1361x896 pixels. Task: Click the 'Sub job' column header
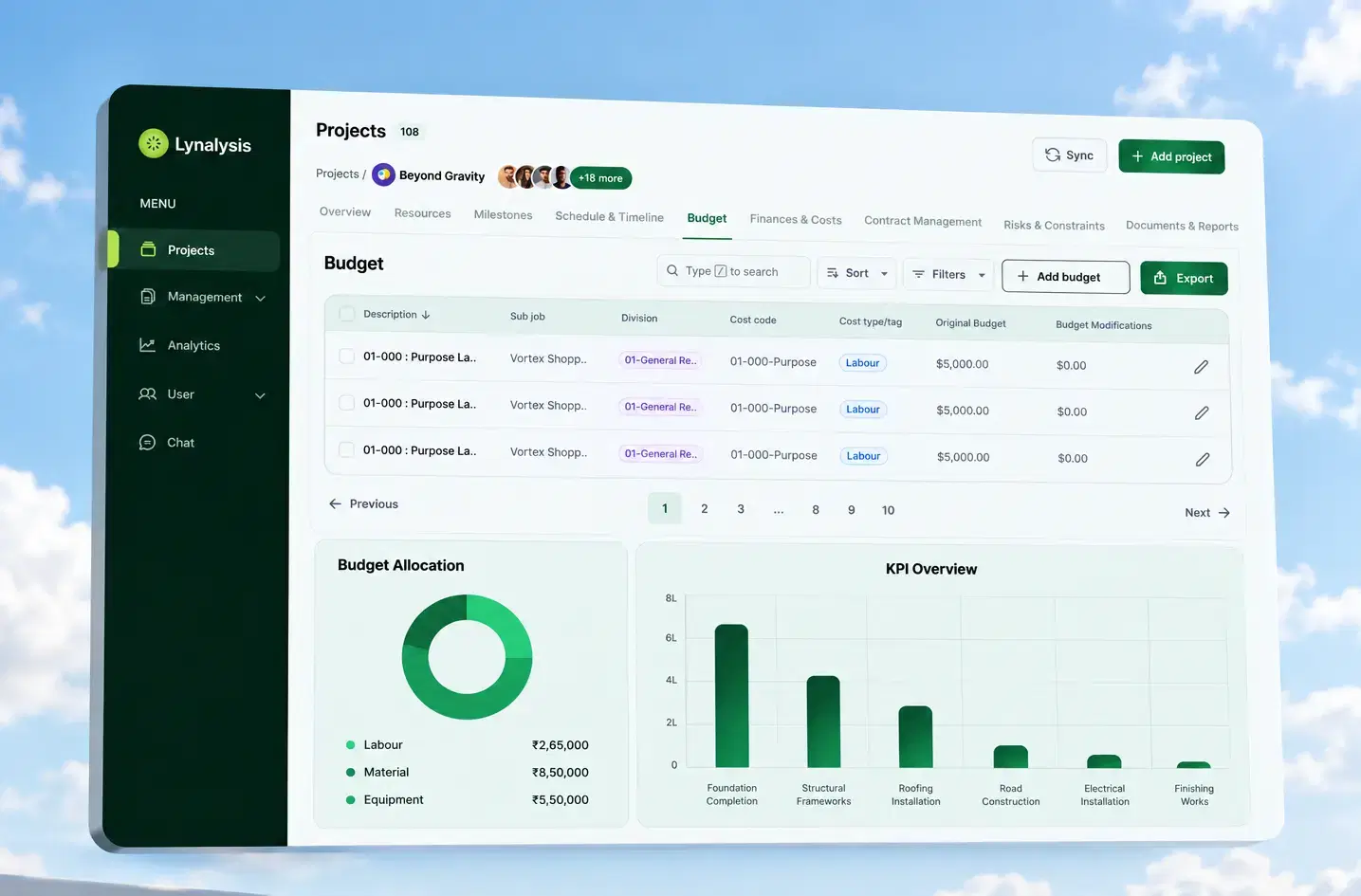(527, 317)
